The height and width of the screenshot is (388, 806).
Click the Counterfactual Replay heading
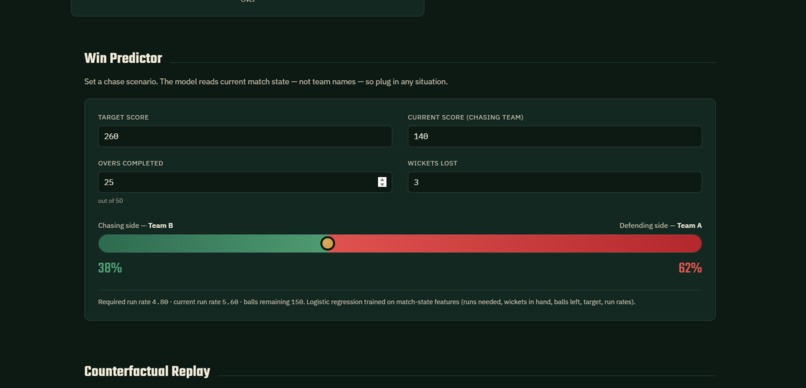[147, 372]
